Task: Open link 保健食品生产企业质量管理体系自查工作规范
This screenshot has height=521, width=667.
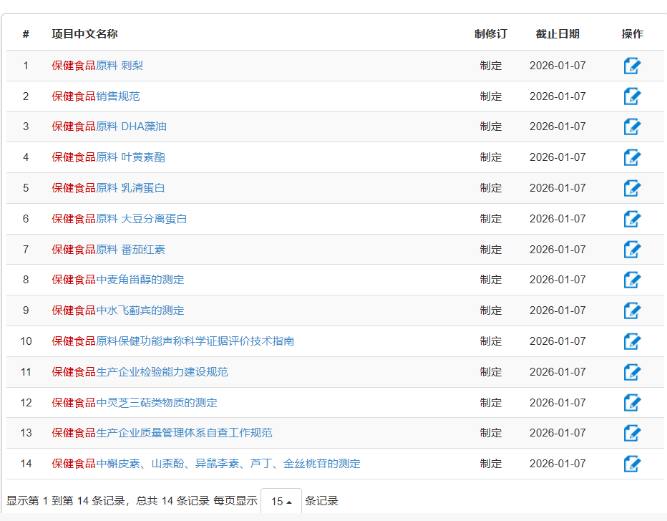Action: [162, 433]
